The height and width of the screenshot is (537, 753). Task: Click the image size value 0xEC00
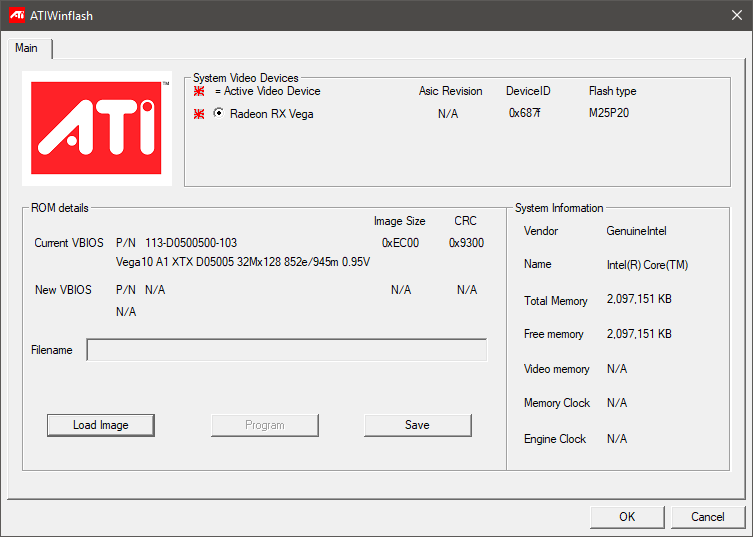coord(401,243)
